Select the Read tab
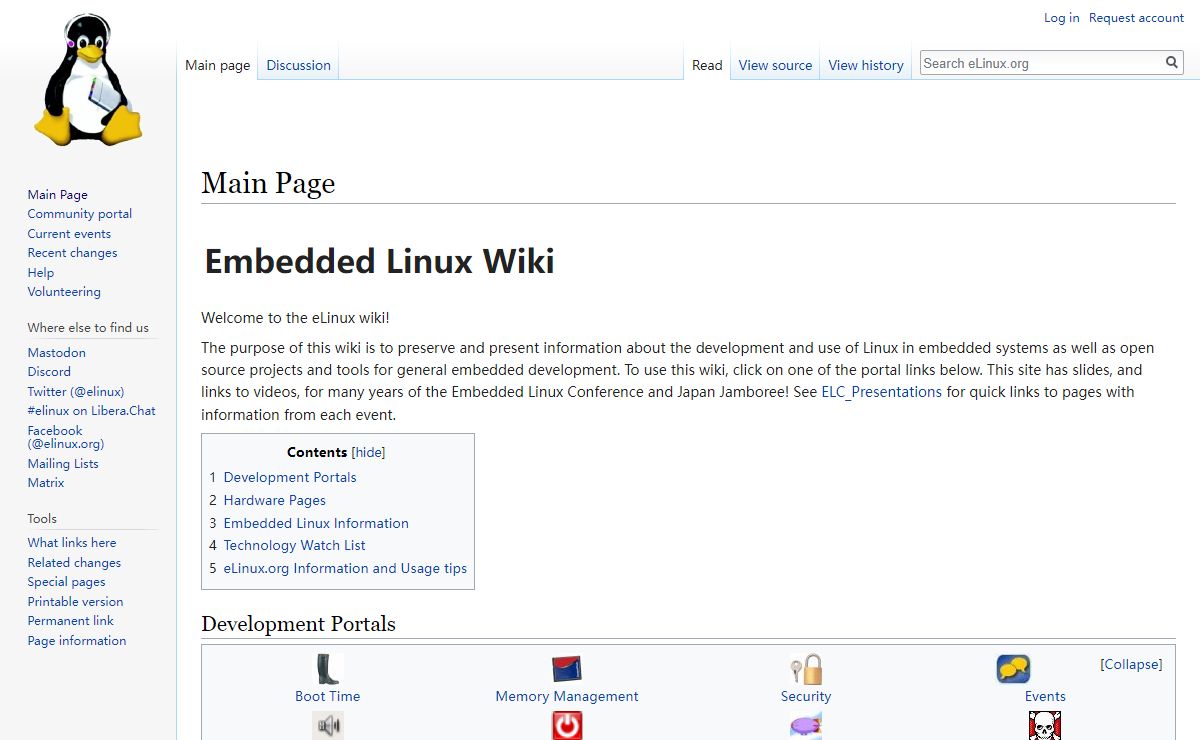Image resolution: width=1200 pixels, height=740 pixels. (x=707, y=65)
